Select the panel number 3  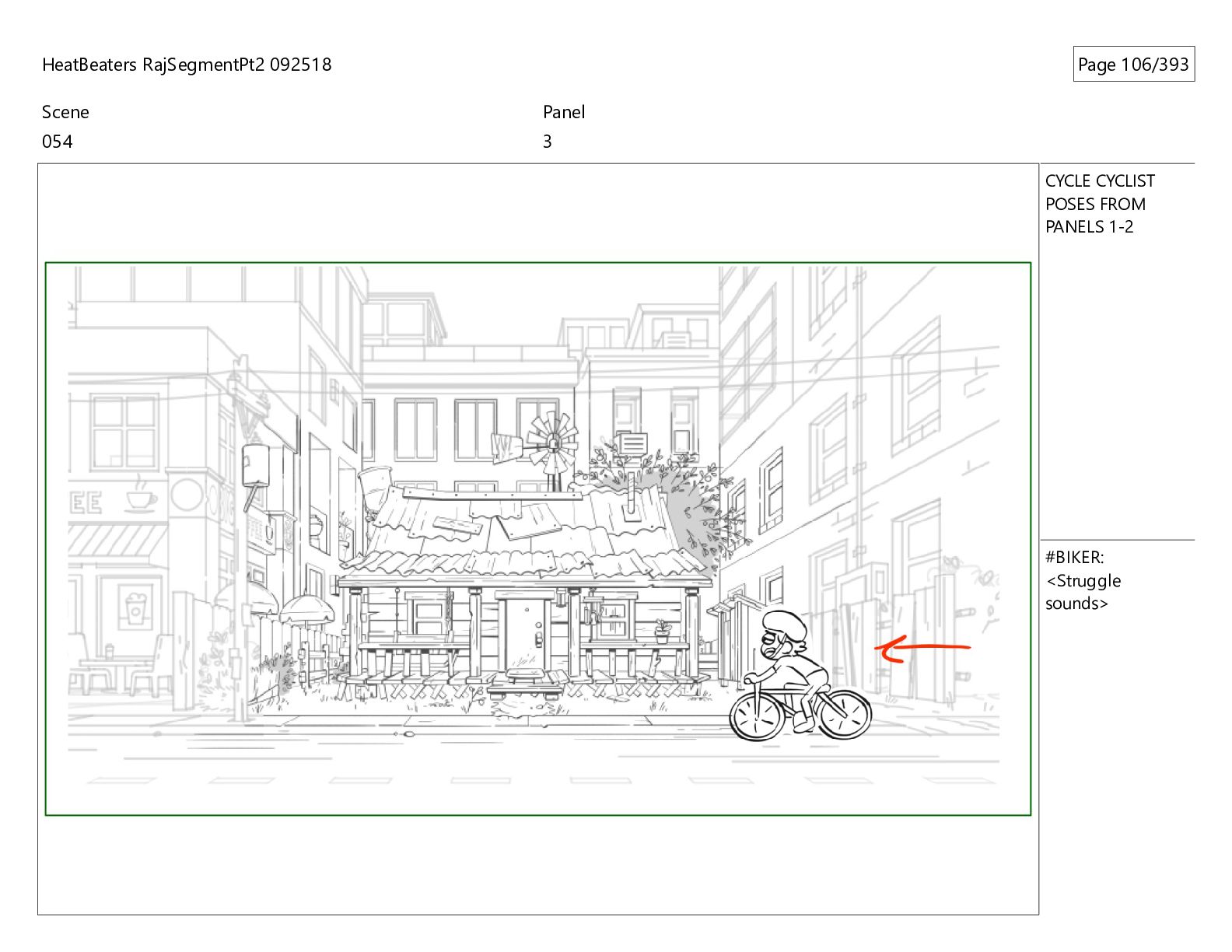pyautogui.click(x=548, y=142)
